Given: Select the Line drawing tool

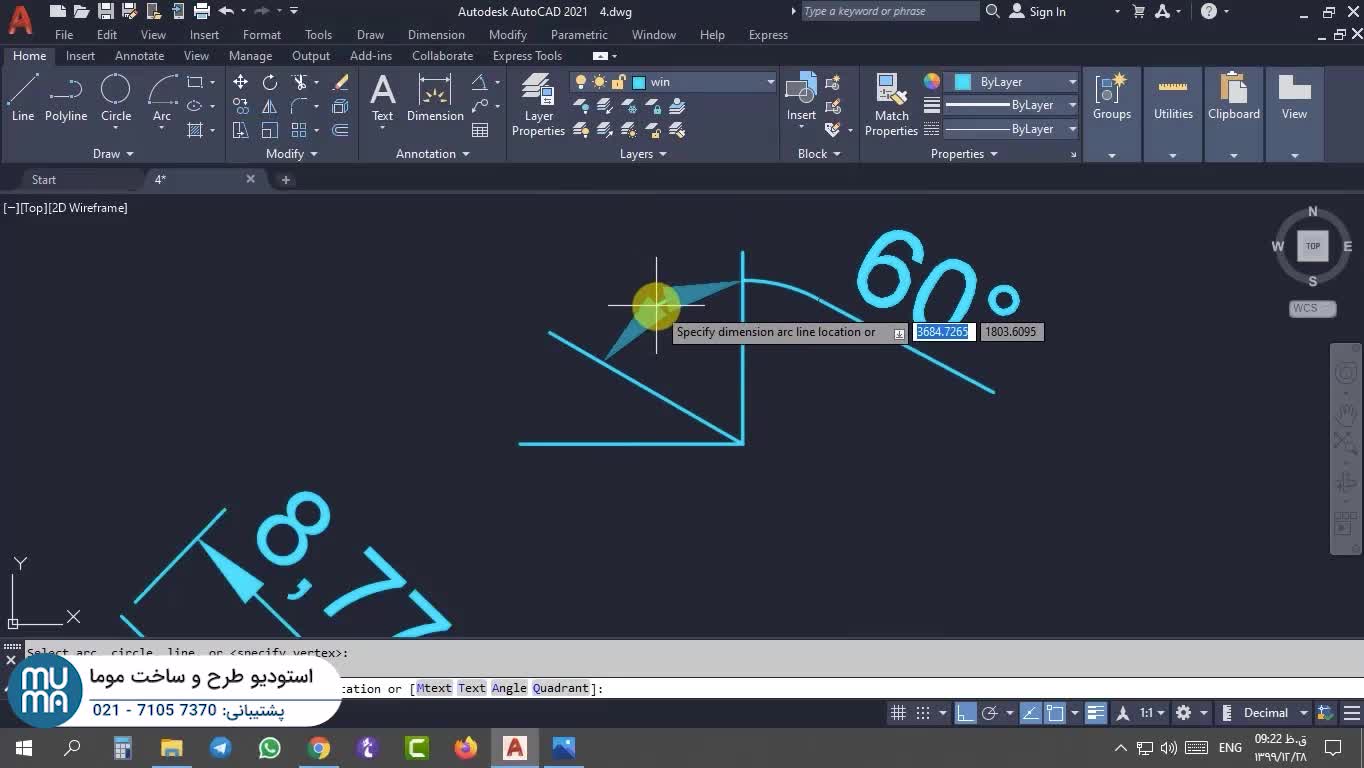Looking at the screenshot, I should [23, 97].
